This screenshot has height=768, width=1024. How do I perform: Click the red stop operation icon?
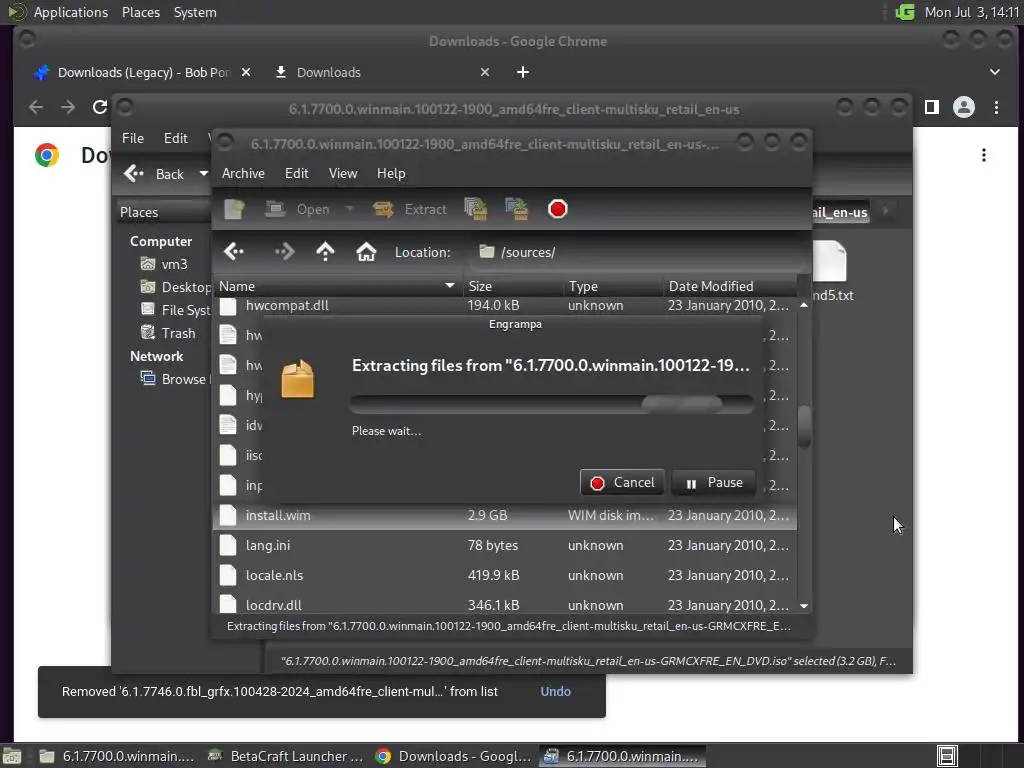click(557, 209)
